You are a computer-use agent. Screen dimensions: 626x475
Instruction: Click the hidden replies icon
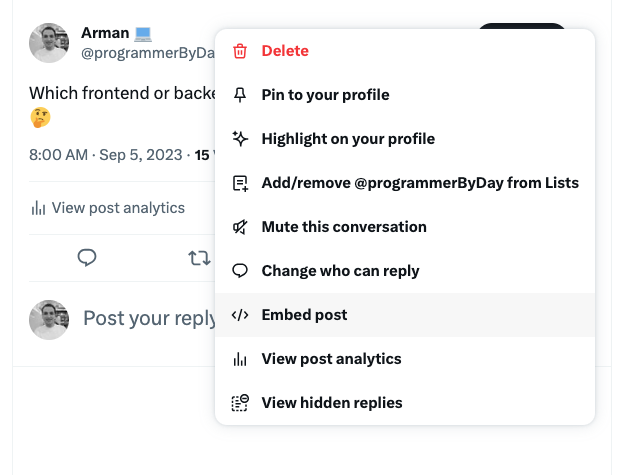pos(239,403)
